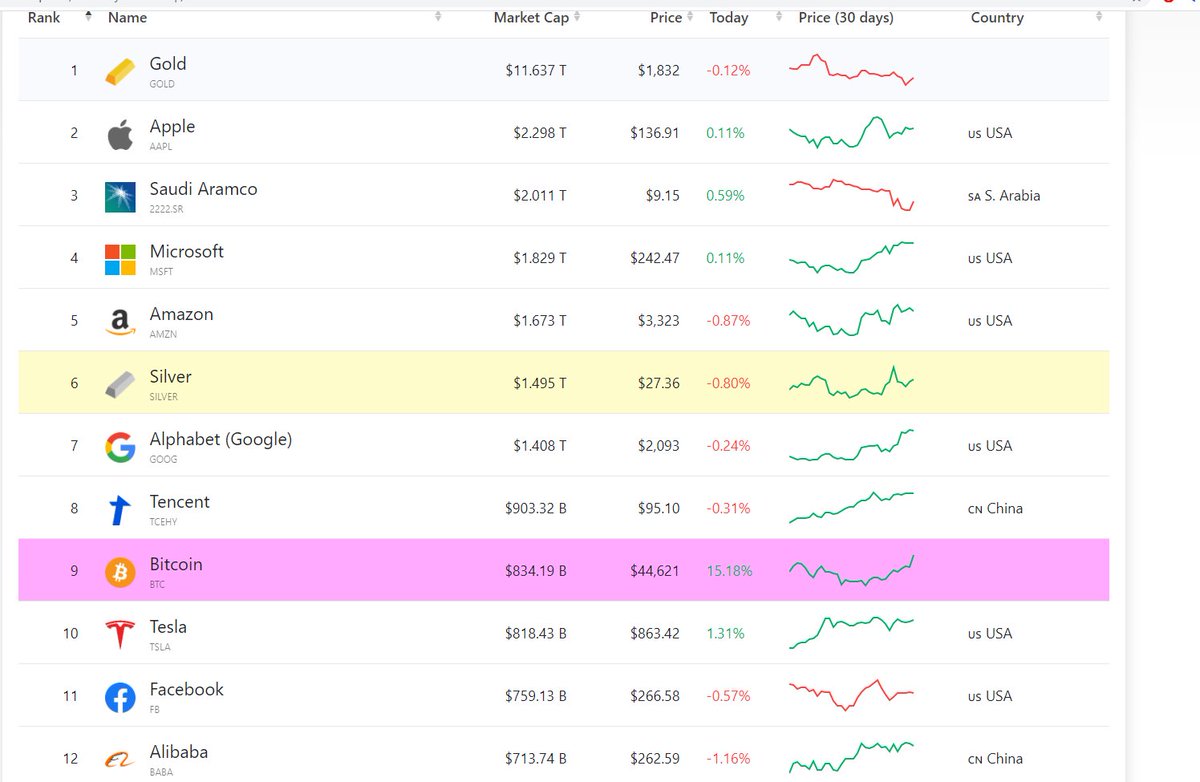Click Apple's 30-day price chart
The image size is (1200, 782).
point(851,133)
